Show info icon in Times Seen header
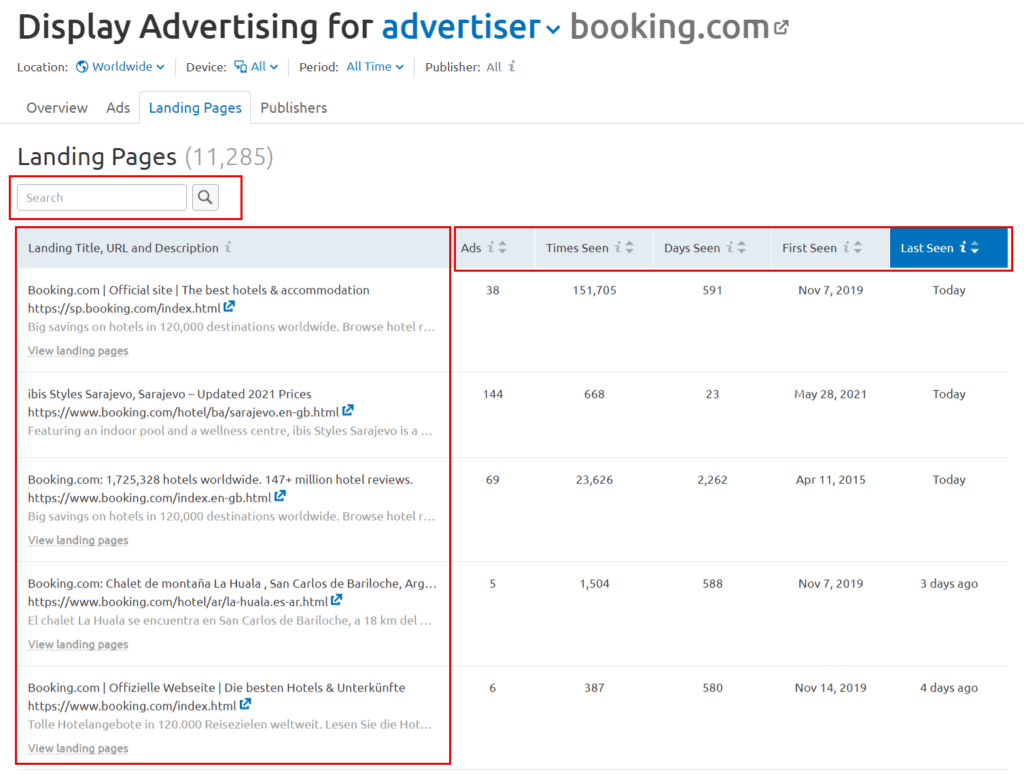1024x775 pixels. tap(617, 247)
